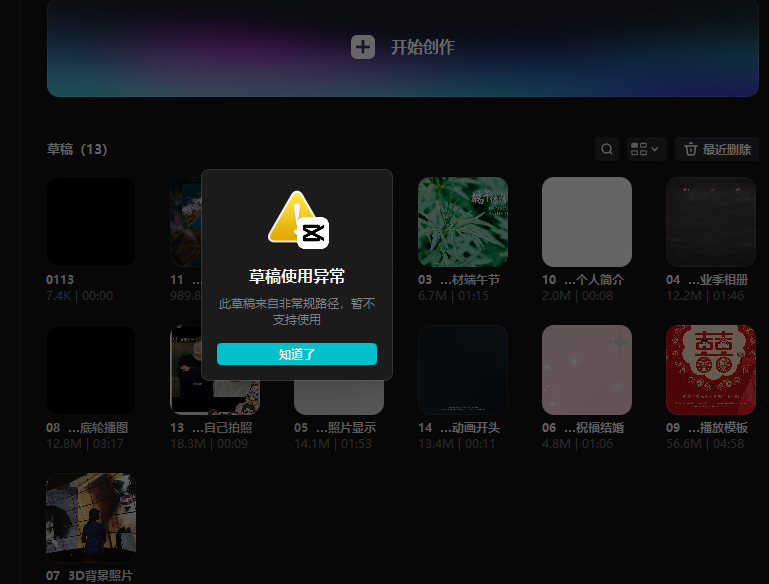Click the 知道了 button in the dialog

297,354
